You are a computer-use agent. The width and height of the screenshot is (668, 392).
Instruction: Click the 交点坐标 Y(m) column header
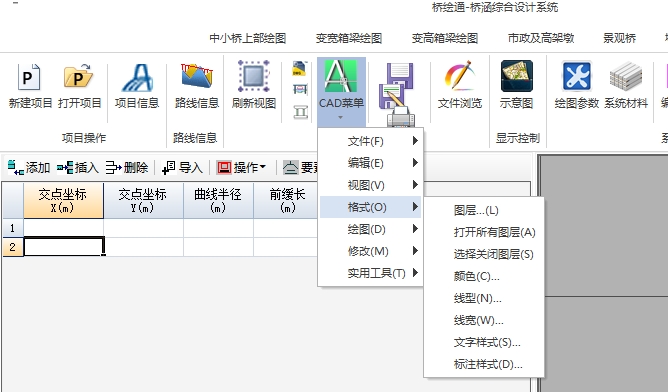(144, 201)
